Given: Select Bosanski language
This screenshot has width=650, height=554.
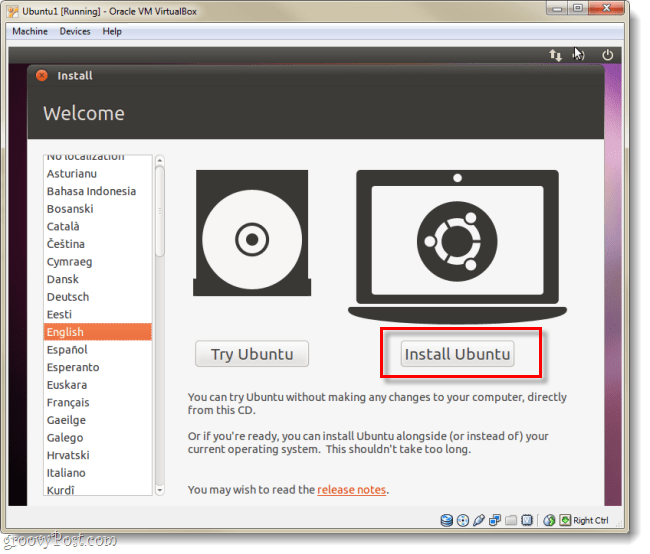Looking at the screenshot, I should tap(98, 209).
